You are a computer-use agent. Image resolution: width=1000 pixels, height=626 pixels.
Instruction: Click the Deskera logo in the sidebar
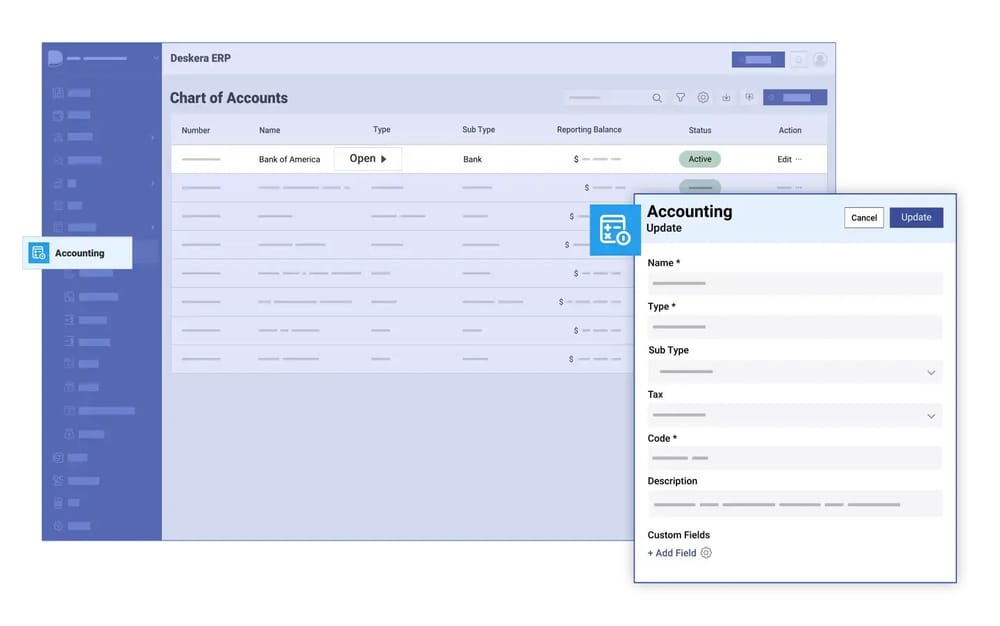[x=55, y=57]
